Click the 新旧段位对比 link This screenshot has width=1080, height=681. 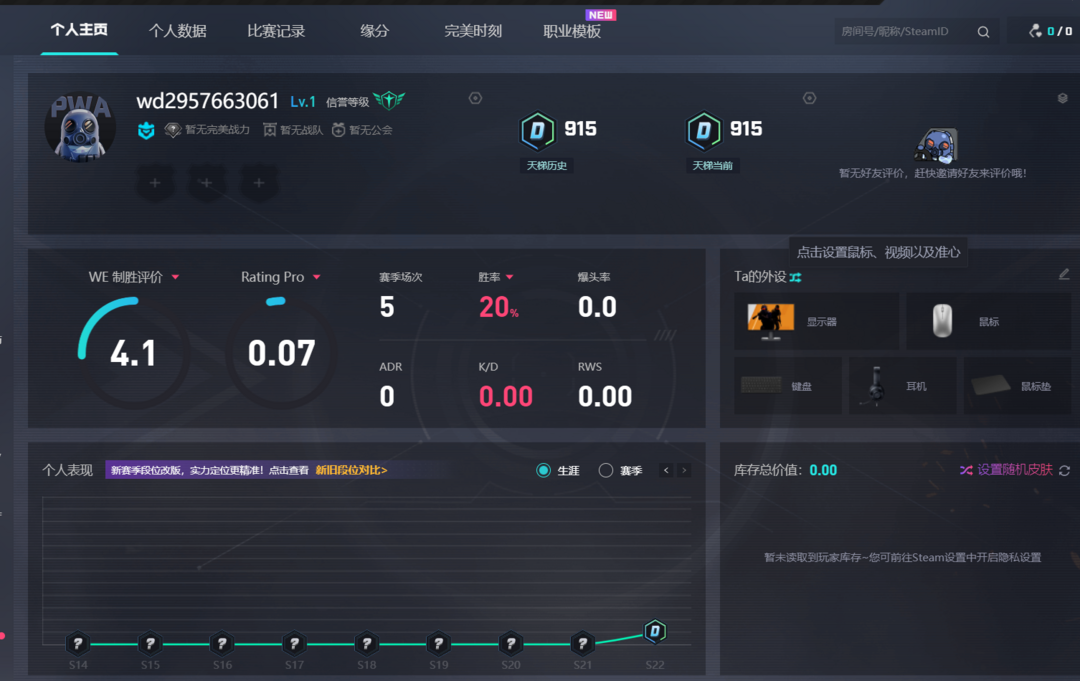pyautogui.click(x=351, y=470)
